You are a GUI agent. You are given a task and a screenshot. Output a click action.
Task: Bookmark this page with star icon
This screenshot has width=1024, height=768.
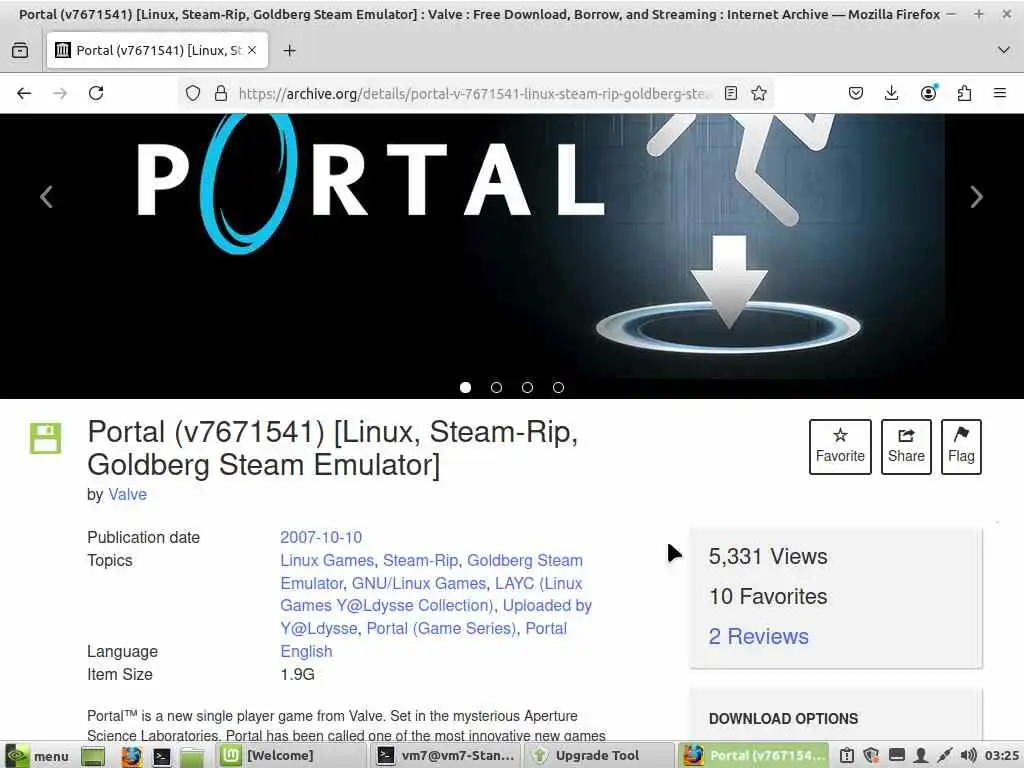click(x=759, y=93)
